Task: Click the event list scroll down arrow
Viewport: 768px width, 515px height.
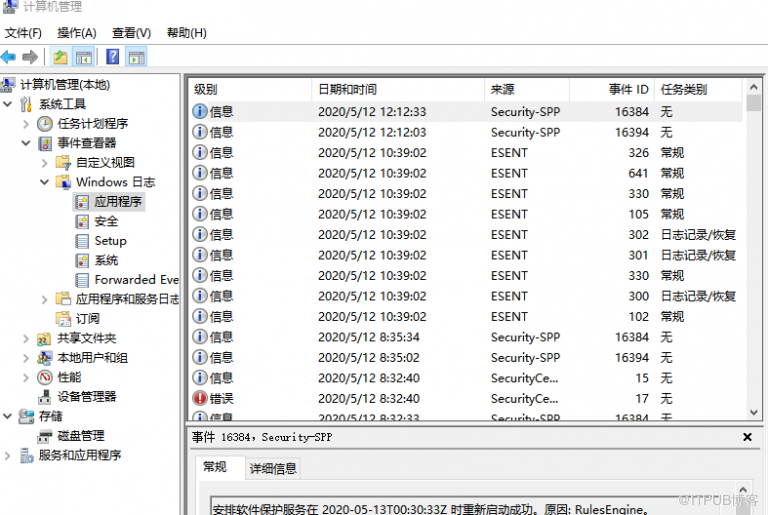Action: 754,412
